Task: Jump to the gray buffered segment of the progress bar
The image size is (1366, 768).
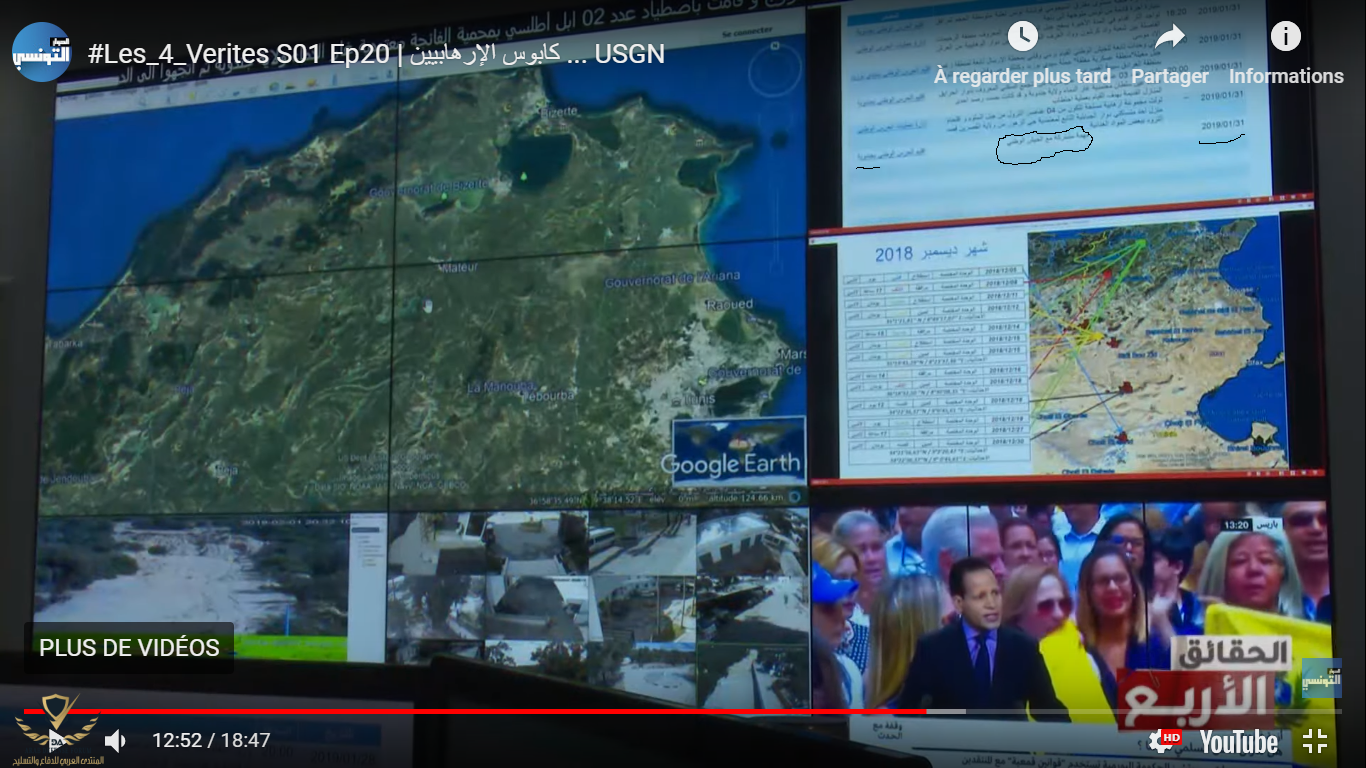Action: click(x=945, y=711)
